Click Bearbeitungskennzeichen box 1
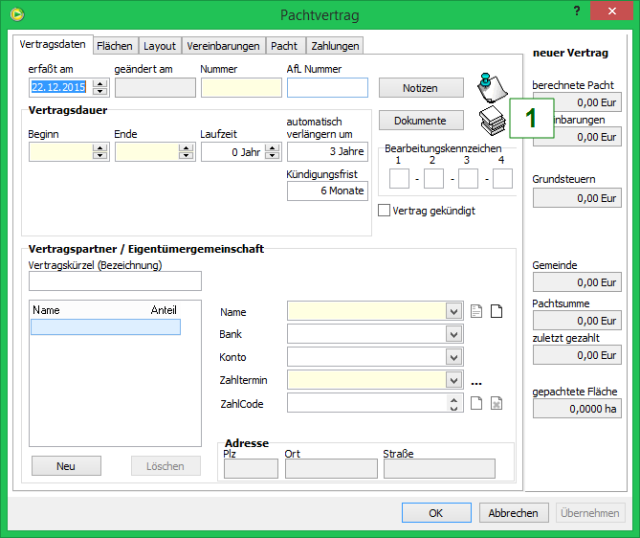640x538 pixels. tap(398, 179)
